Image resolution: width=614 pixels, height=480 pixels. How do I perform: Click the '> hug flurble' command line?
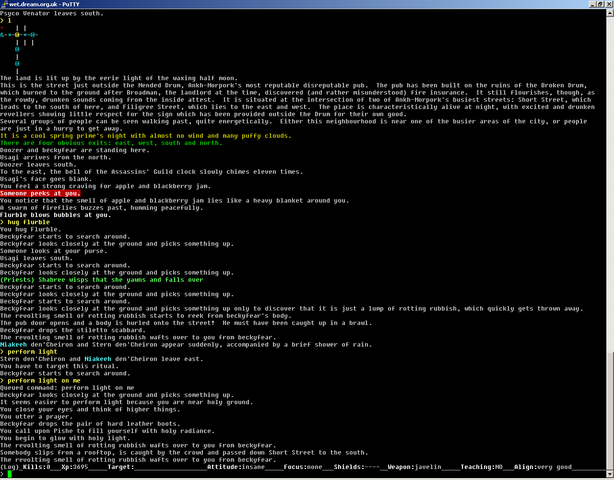25,222
